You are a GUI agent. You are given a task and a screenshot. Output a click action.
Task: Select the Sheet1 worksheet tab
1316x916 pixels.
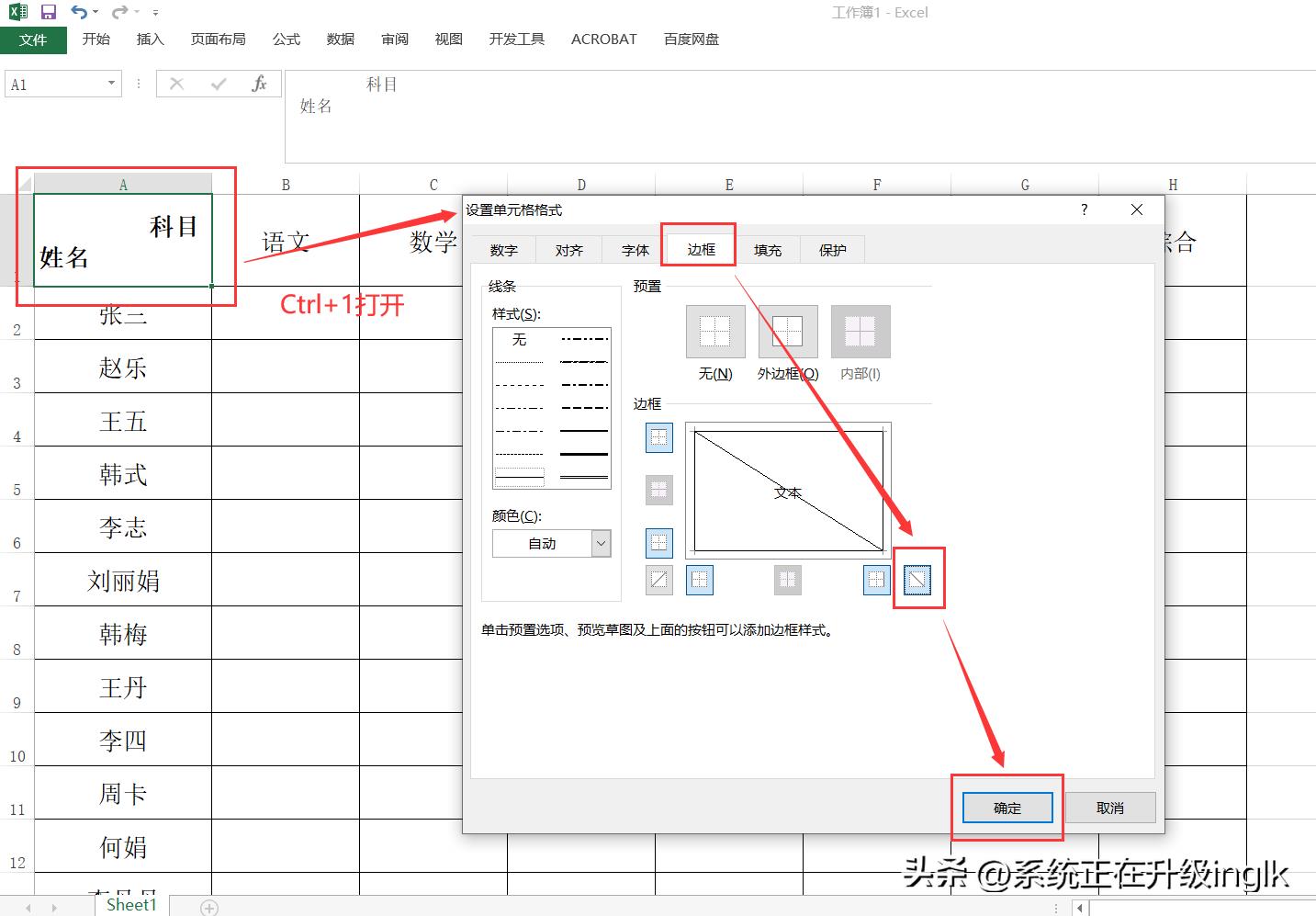point(131,905)
